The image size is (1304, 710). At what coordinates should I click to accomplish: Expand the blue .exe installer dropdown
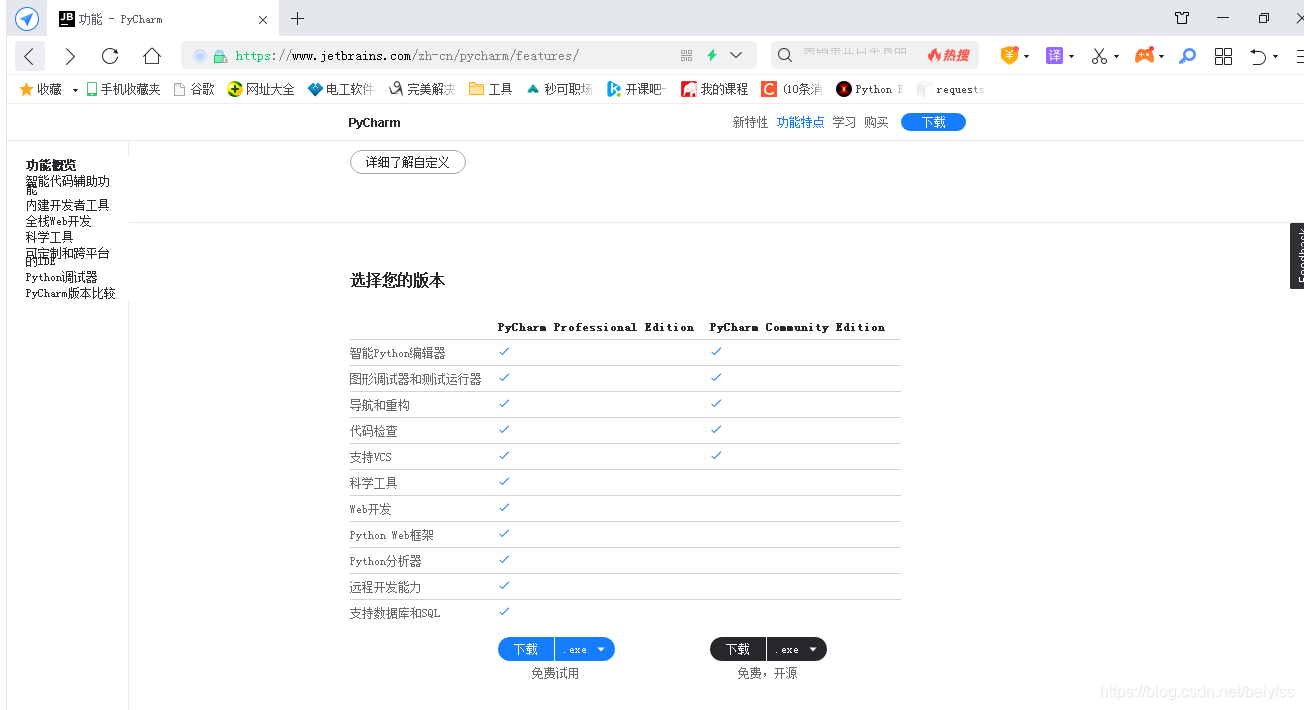585,649
